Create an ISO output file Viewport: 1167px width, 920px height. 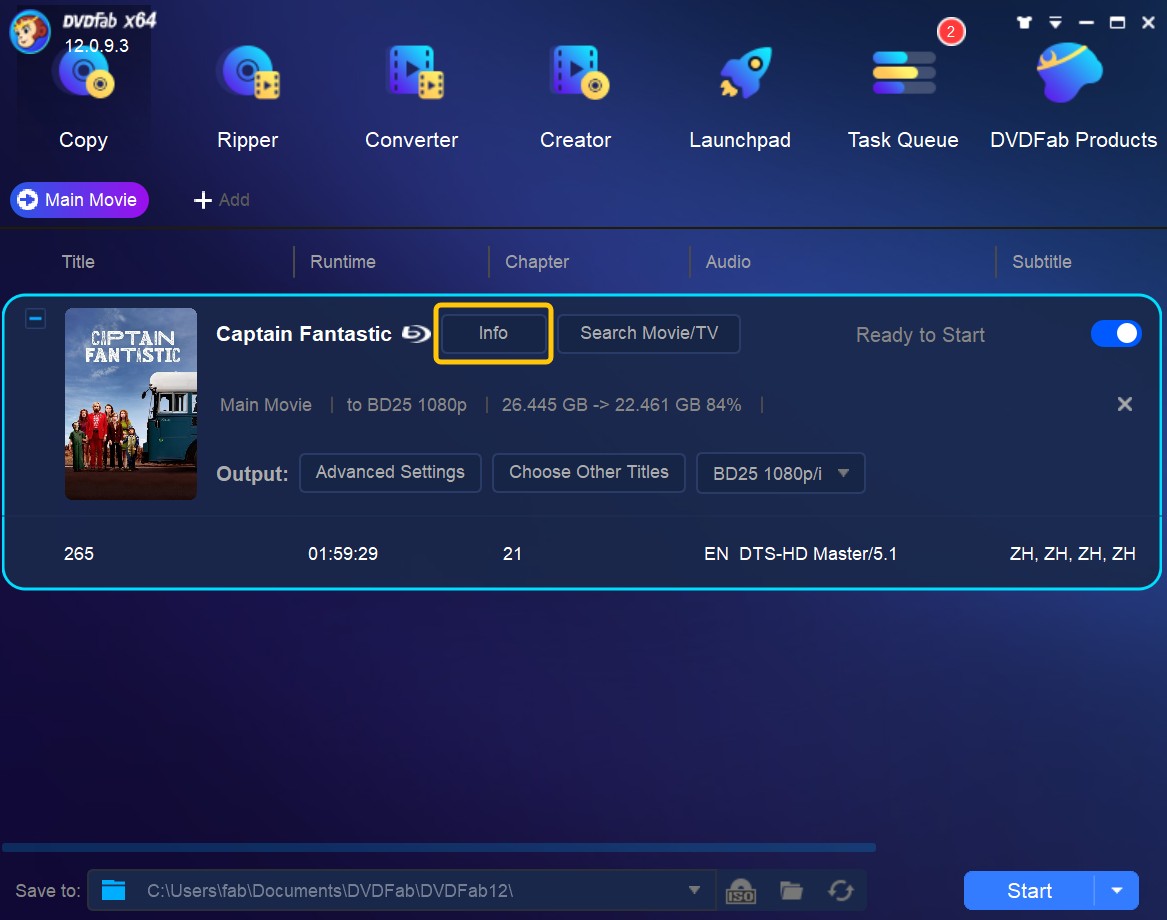pos(740,890)
